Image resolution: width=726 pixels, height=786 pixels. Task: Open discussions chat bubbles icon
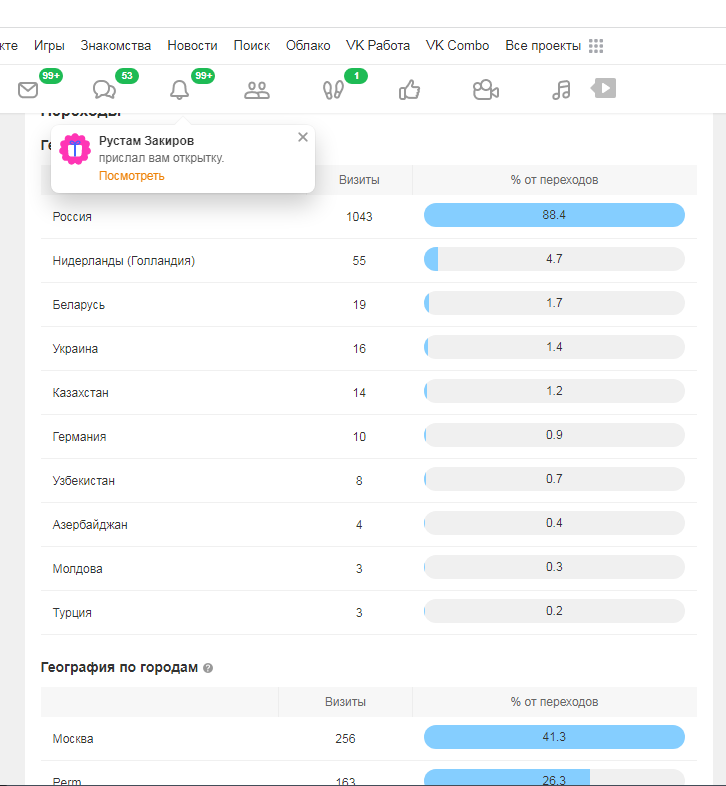point(104,90)
